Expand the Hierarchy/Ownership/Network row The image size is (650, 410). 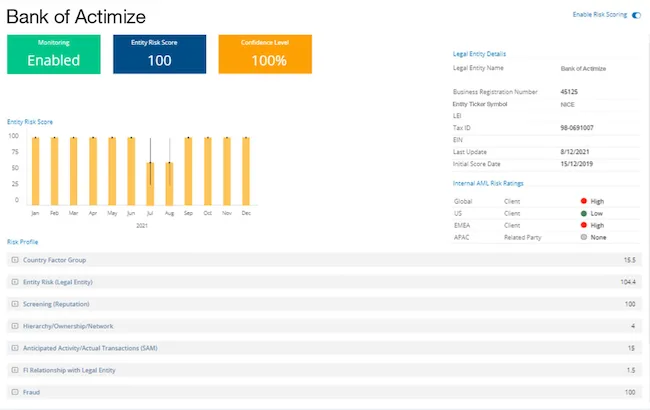tap(15, 326)
